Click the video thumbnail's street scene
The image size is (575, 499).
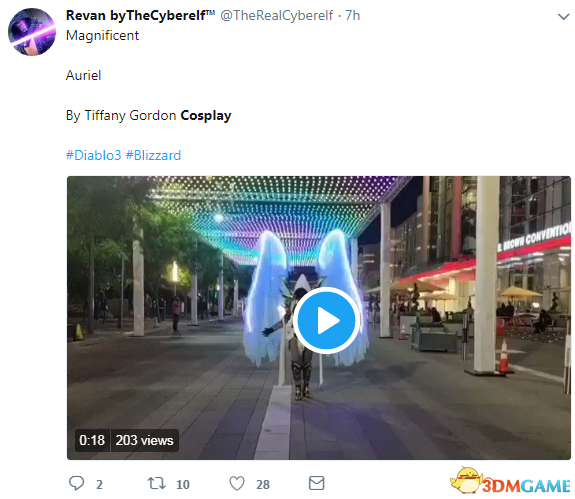(319, 318)
